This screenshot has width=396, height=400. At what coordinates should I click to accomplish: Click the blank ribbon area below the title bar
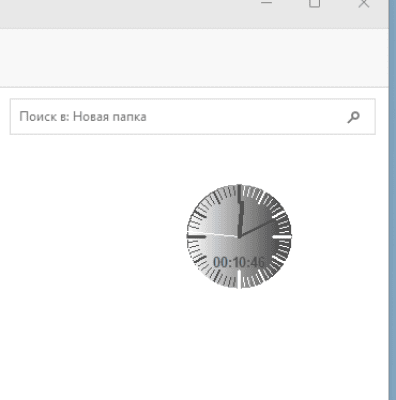(193, 57)
